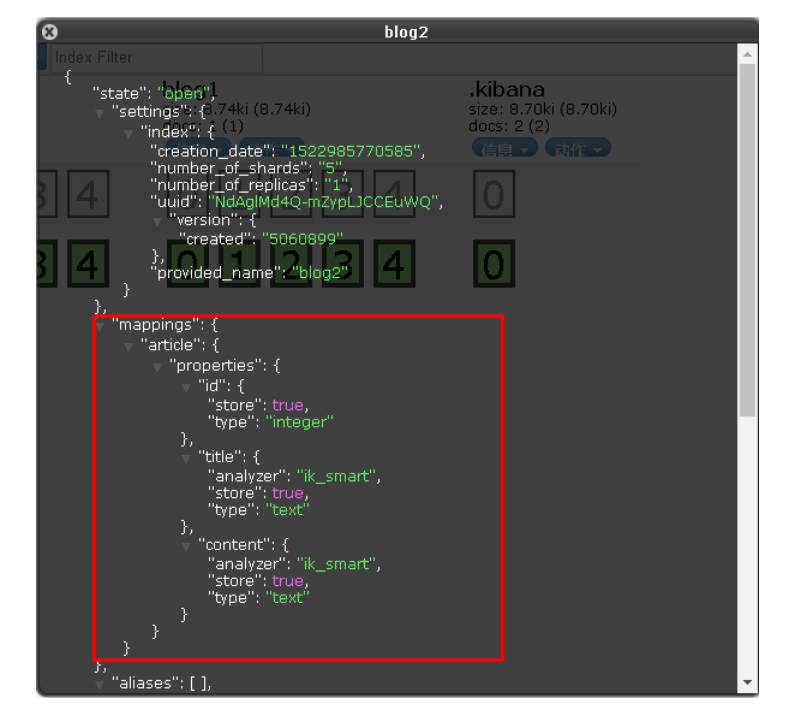Click the "state" value open
Viewport: 793px width, 709px height.
(184, 94)
